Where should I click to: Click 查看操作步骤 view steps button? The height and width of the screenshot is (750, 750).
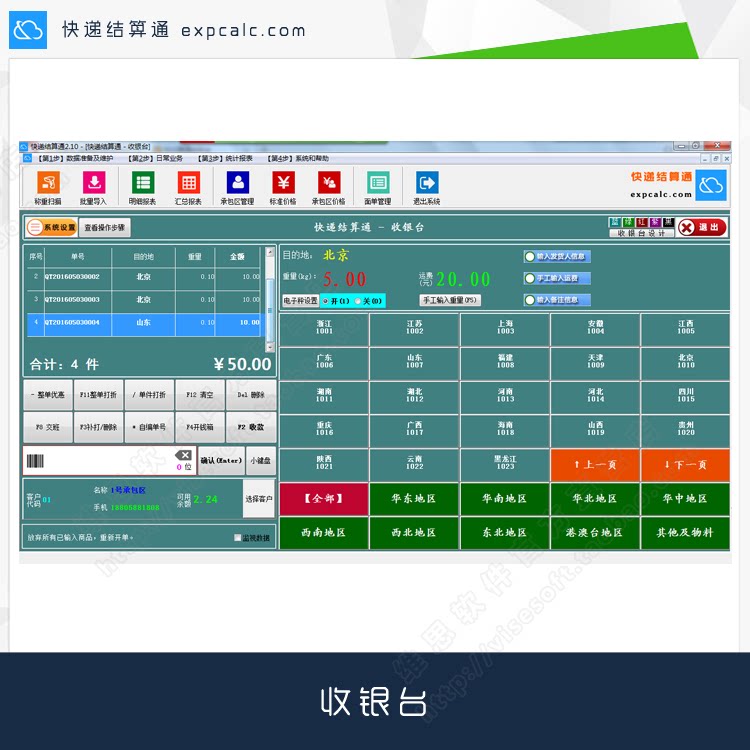pos(105,228)
